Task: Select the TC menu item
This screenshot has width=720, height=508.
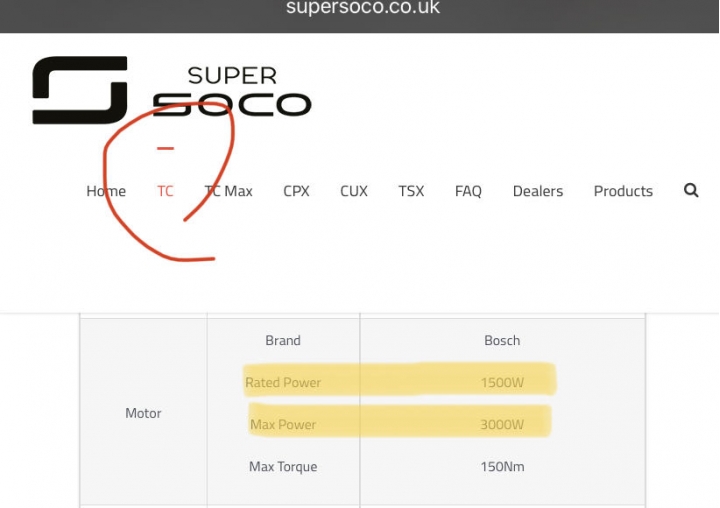Action: [165, 191]
